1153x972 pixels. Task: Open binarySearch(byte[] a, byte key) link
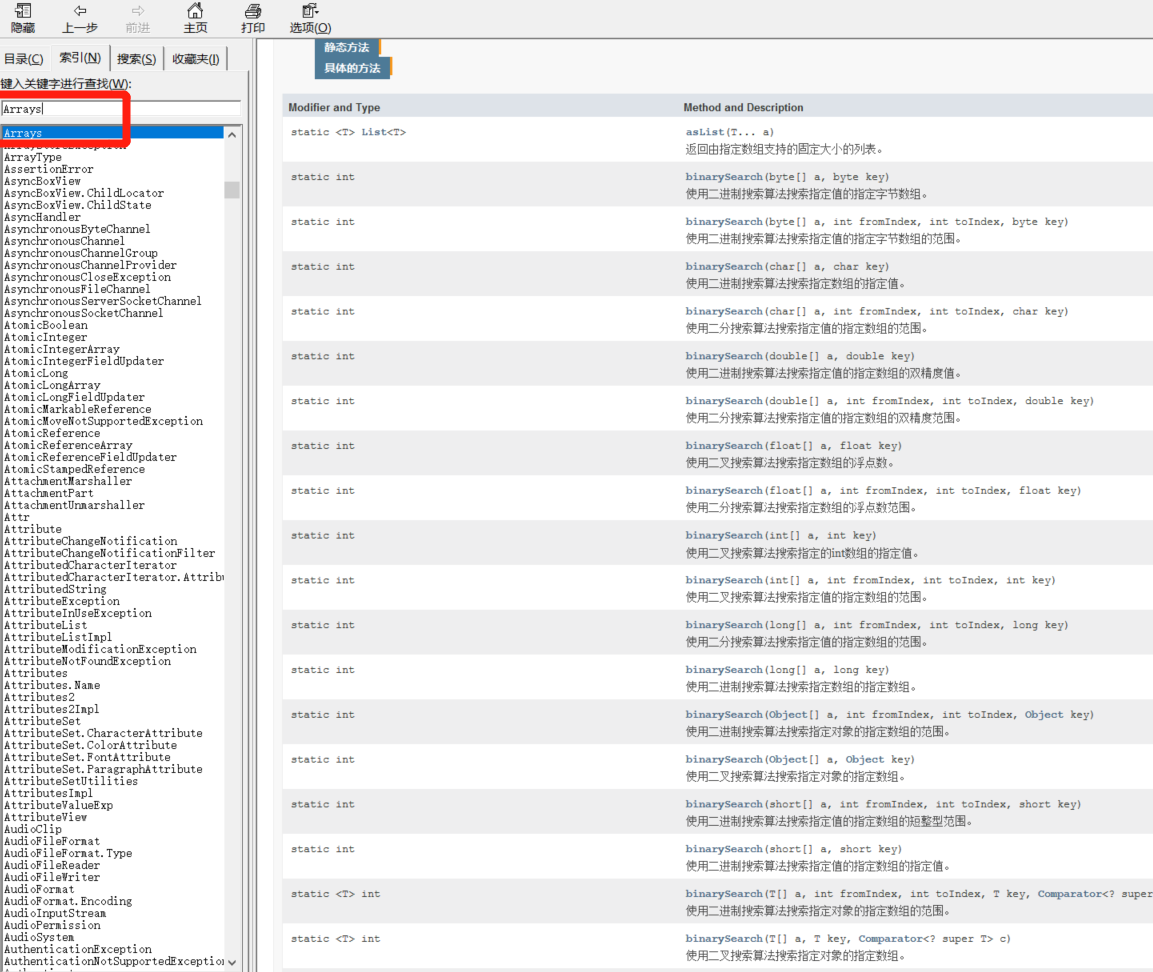point(724,176)
